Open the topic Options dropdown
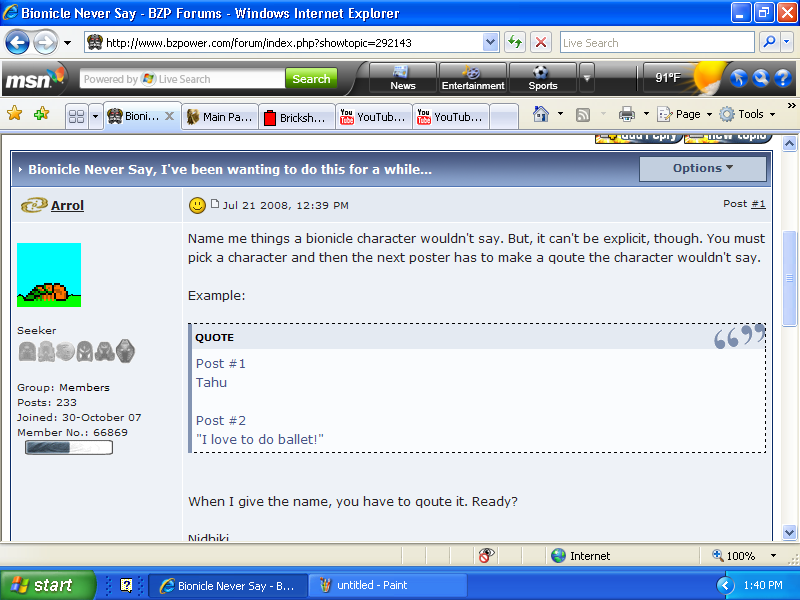 [x=703, y=168]
